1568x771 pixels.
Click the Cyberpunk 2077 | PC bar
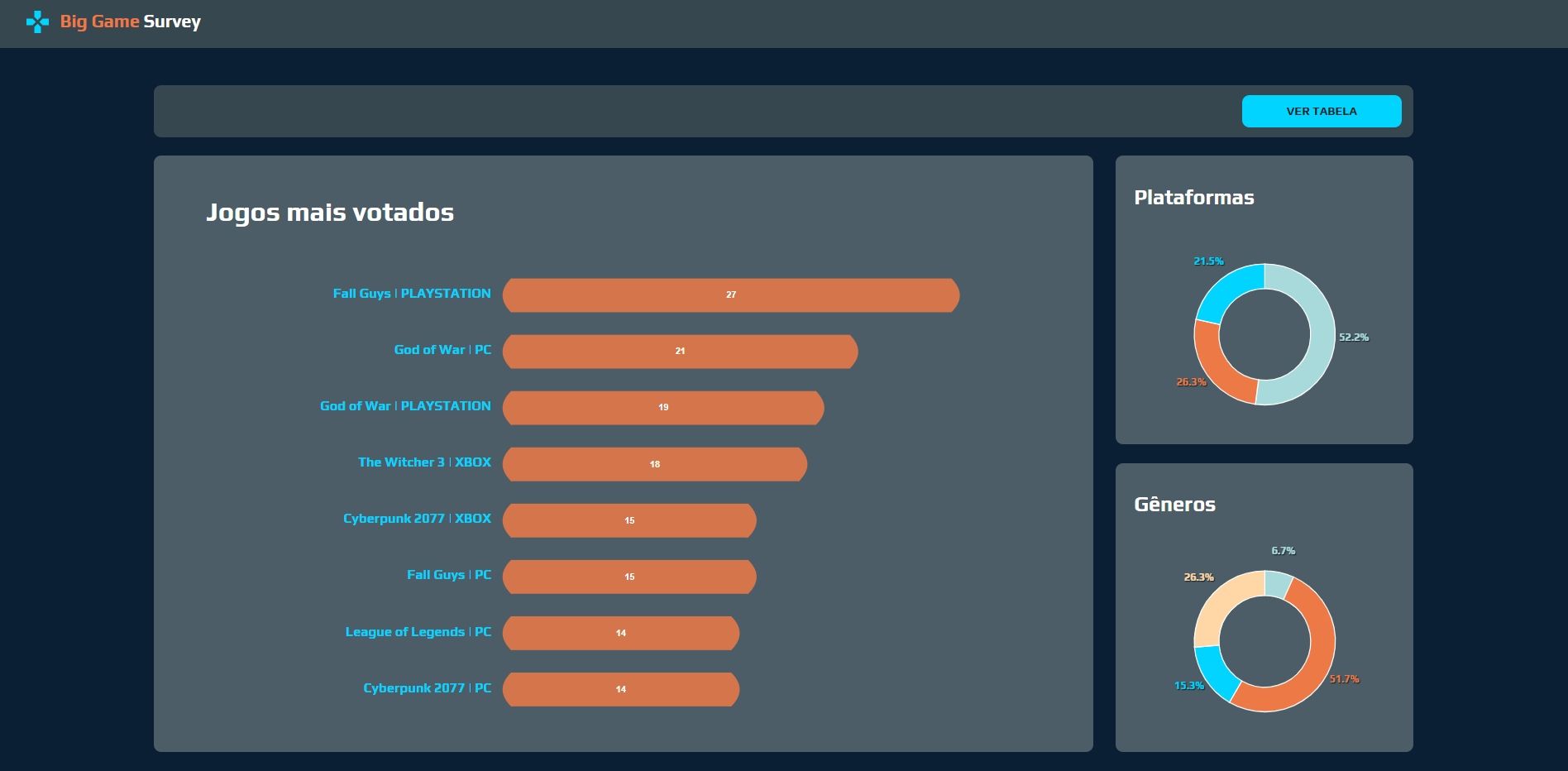(621, 689)
